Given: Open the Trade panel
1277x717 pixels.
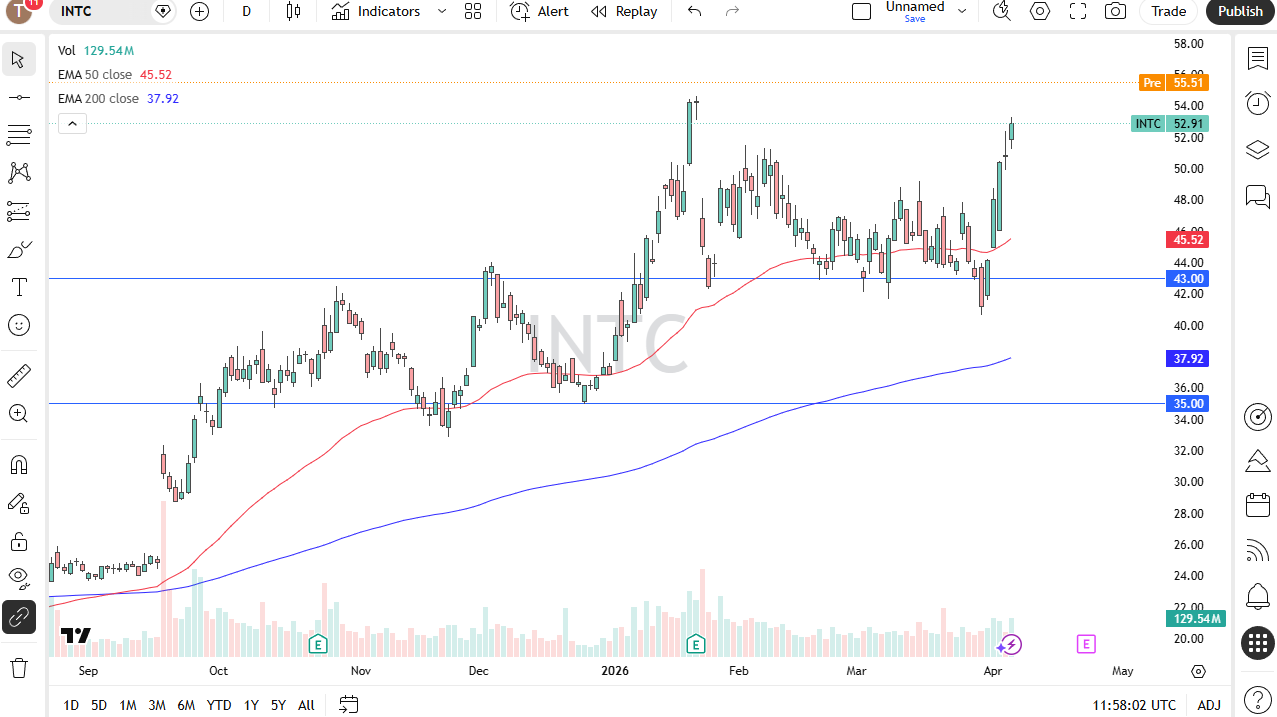Looking at the screenshot, I should pyautogui.click(x=1168, y=11).
